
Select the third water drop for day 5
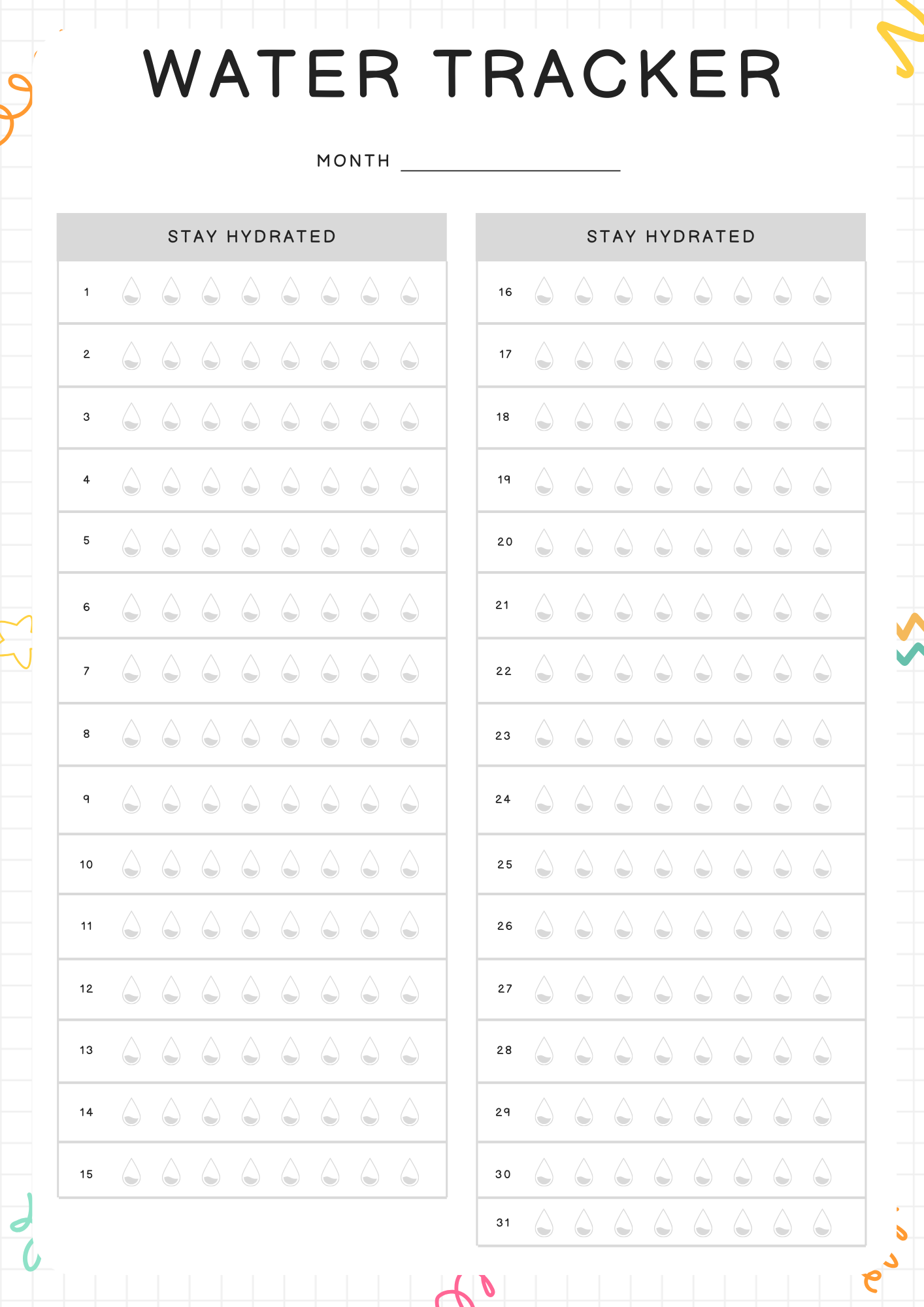tap(211, 542)
